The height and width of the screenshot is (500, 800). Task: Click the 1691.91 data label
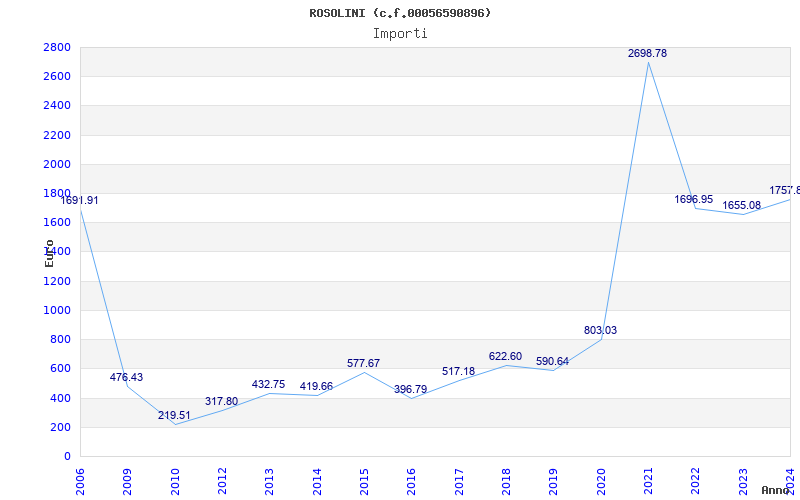(79, 200)
